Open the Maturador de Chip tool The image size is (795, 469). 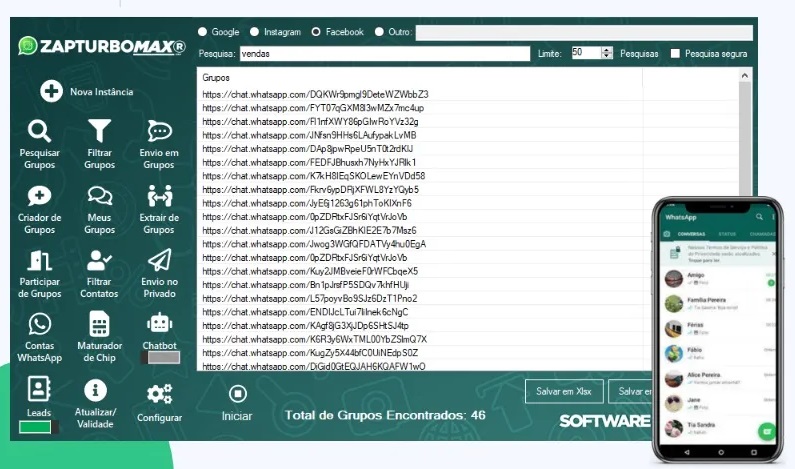(99, 324)
